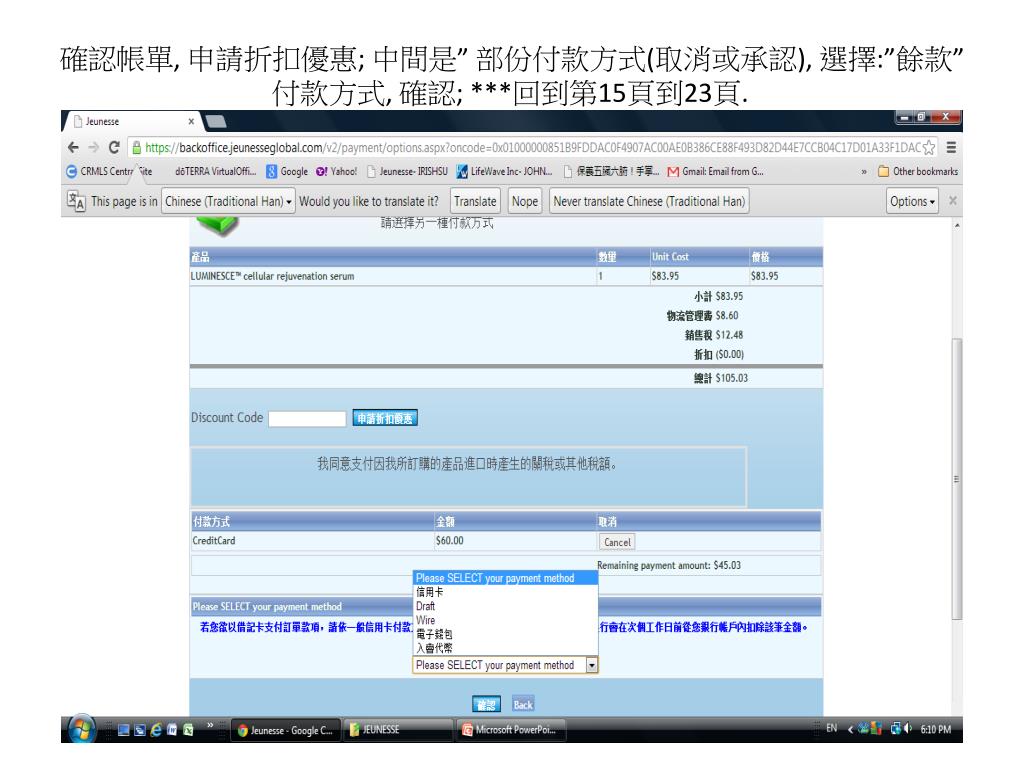Image resolution: width=1024 pixels, height=768 pixels.
Task: Click the EN language indicator
Action: (x=831, y=728)
